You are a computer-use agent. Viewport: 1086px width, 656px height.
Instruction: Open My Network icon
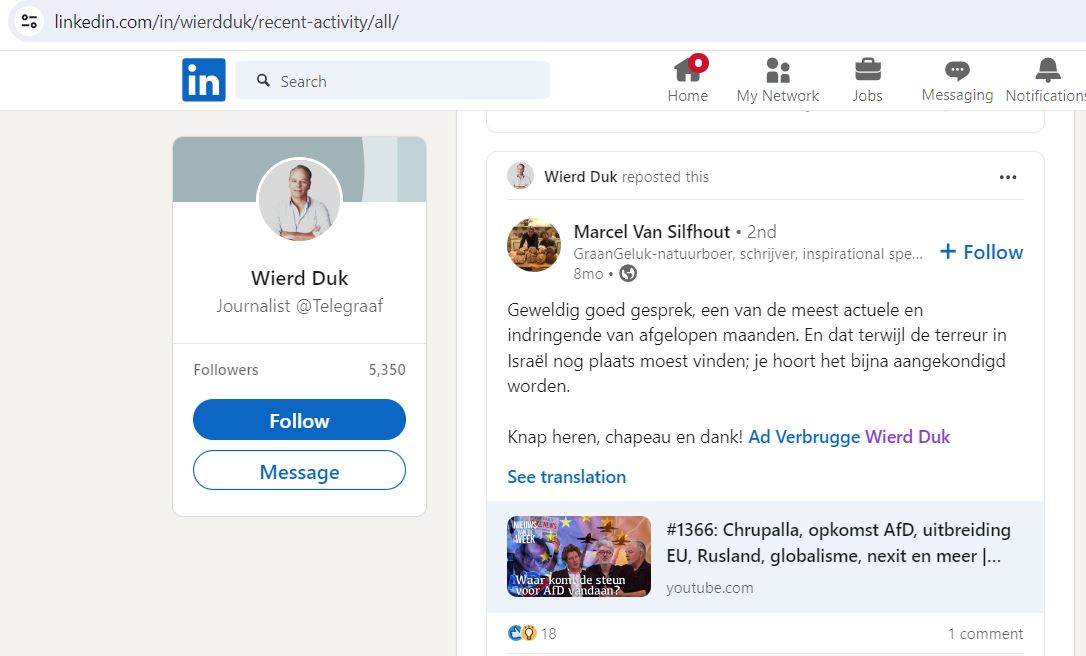(x=778, y=70)
